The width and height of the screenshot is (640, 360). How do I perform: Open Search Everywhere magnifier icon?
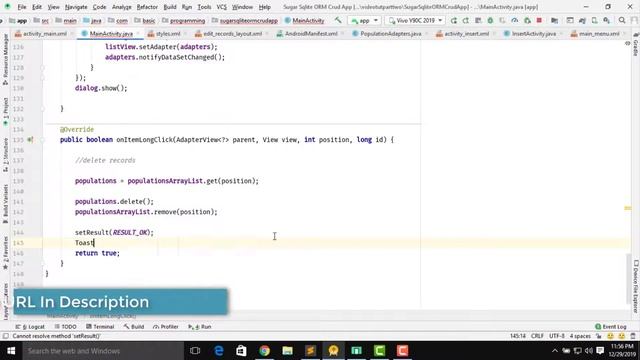coord(622,20)
